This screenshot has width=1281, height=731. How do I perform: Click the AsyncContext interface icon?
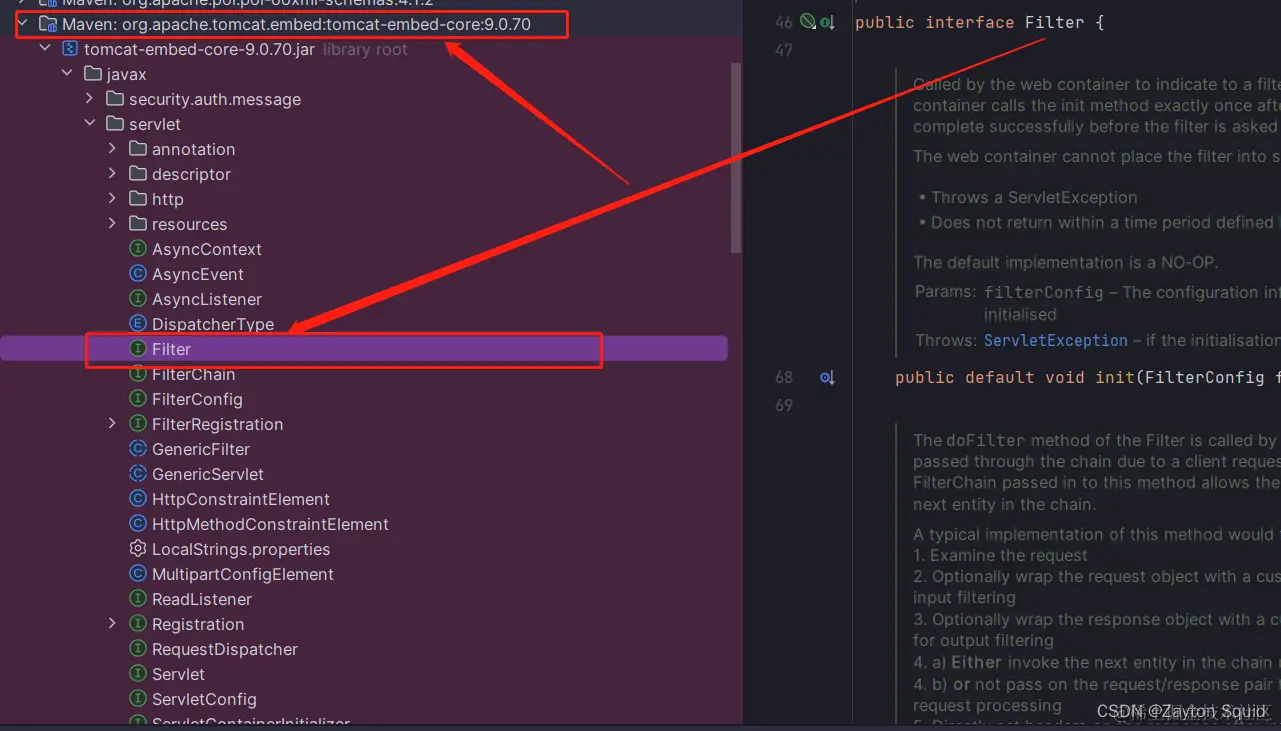(x=138, y=248)
